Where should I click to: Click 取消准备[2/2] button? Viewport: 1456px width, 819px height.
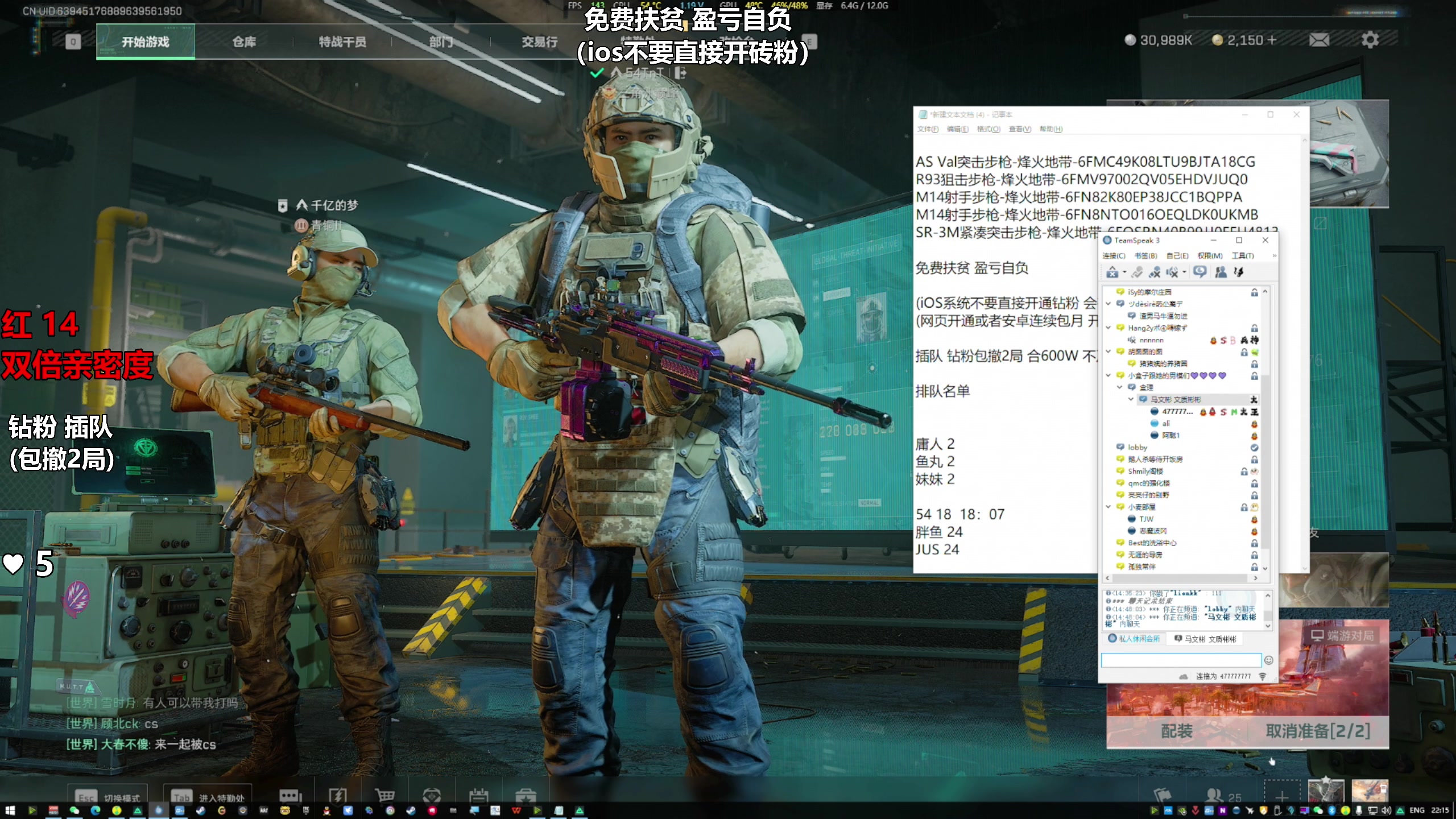(1318, 731)
